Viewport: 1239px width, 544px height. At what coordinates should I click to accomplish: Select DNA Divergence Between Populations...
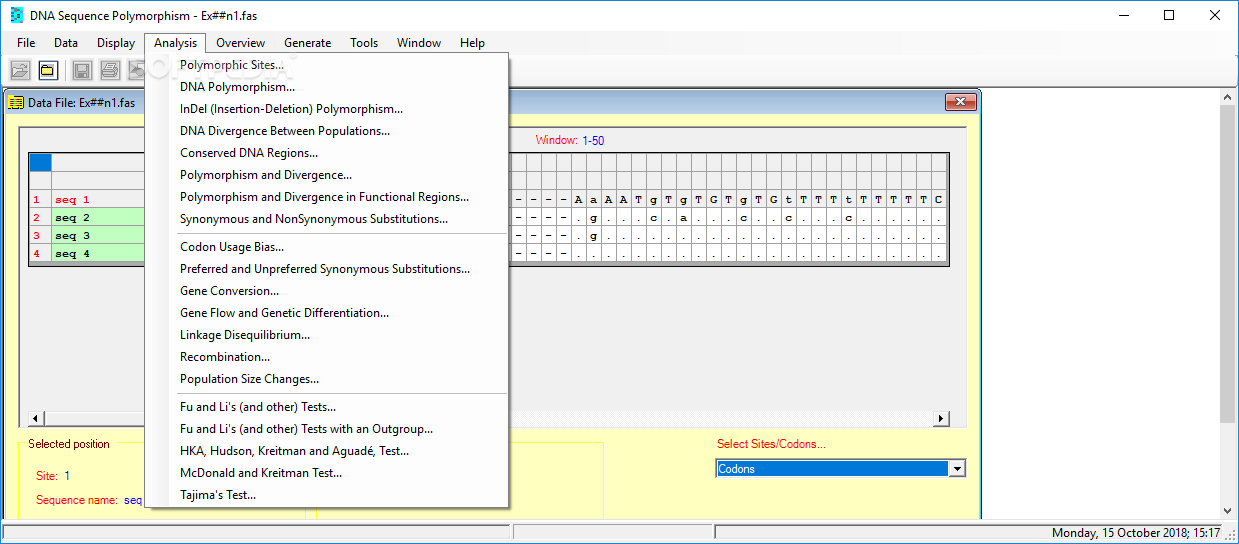pos(327,131)
